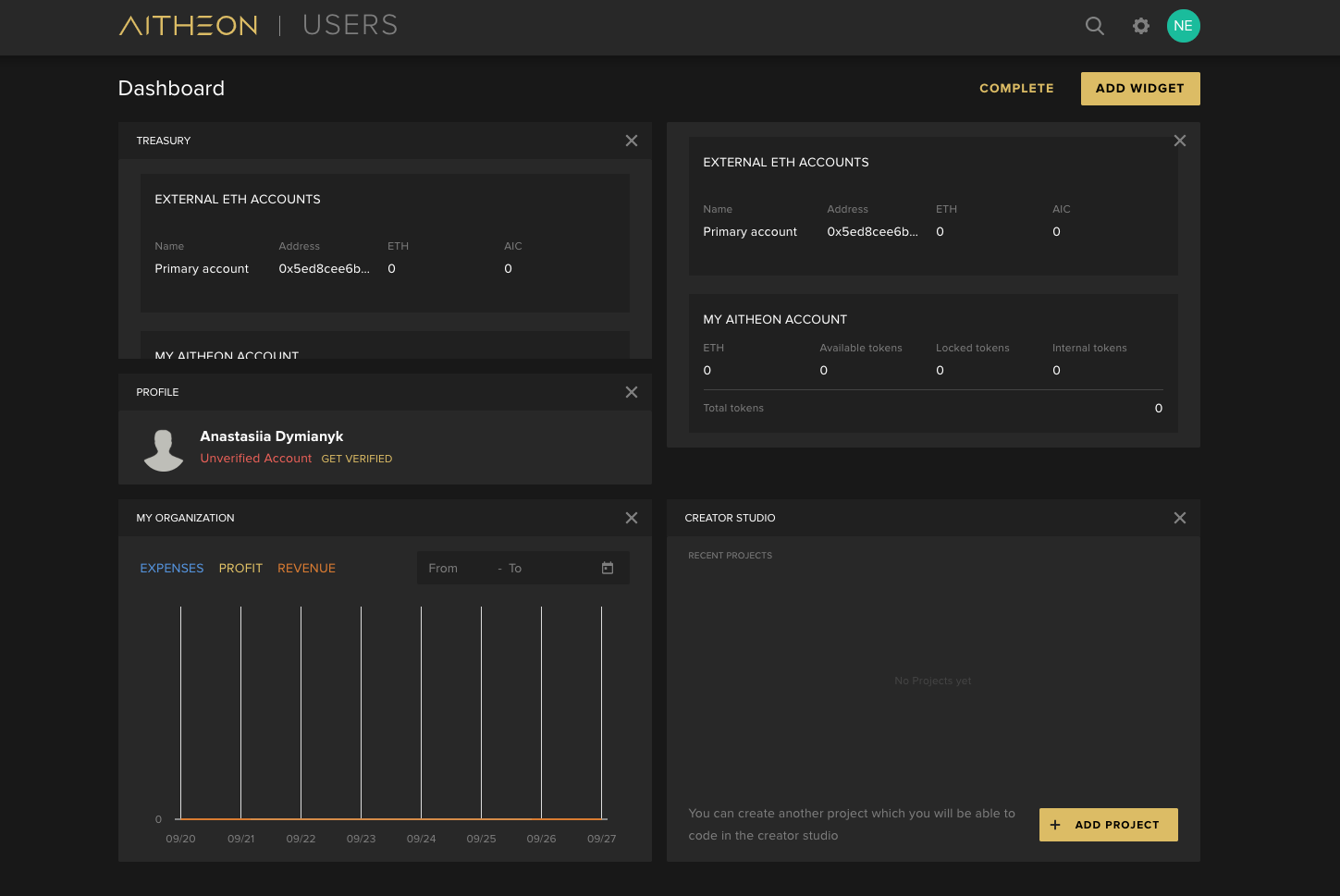
Task: Click MY AITHEON ACCOUNT heading in right widget
Action: [x=775, y=319]
